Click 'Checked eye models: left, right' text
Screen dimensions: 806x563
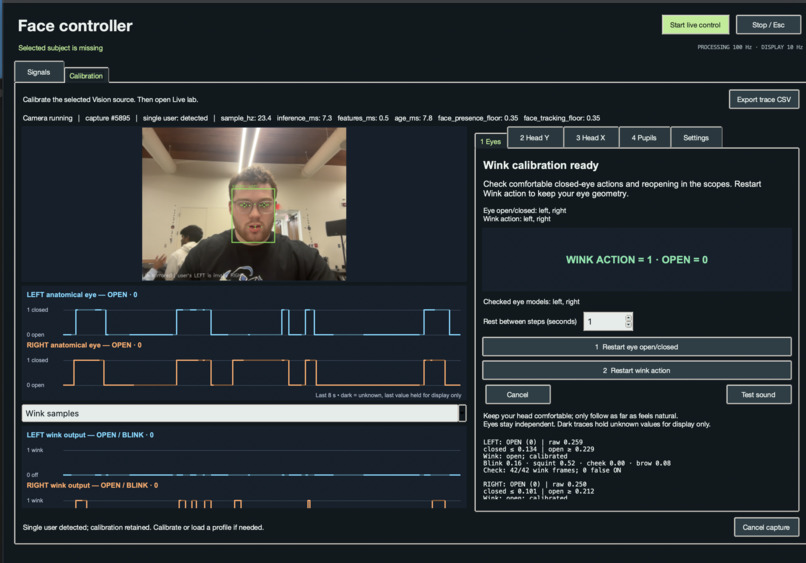531,302
